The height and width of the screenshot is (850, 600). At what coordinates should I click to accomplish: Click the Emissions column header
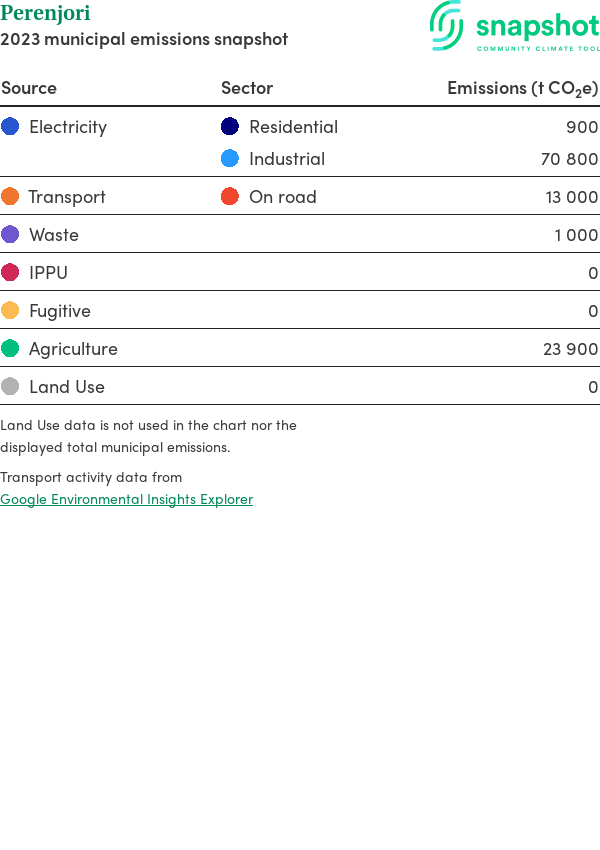tap(522, 88)
